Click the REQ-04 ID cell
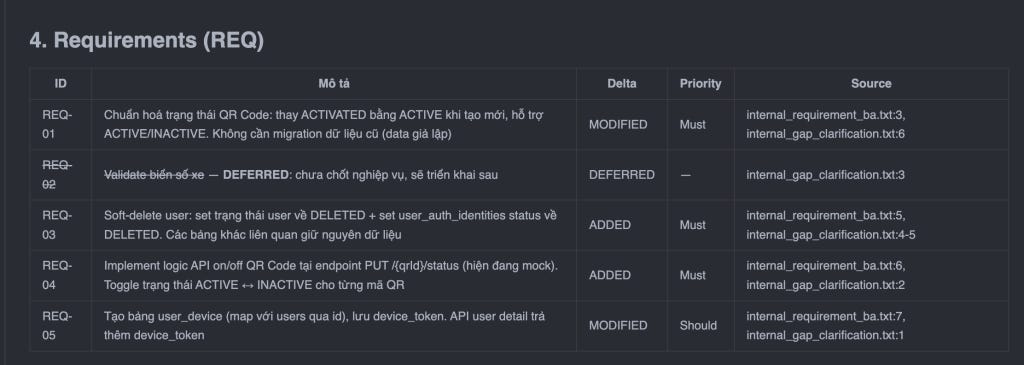This screenshot has height=365, width=1024. (x=57, y=276)
